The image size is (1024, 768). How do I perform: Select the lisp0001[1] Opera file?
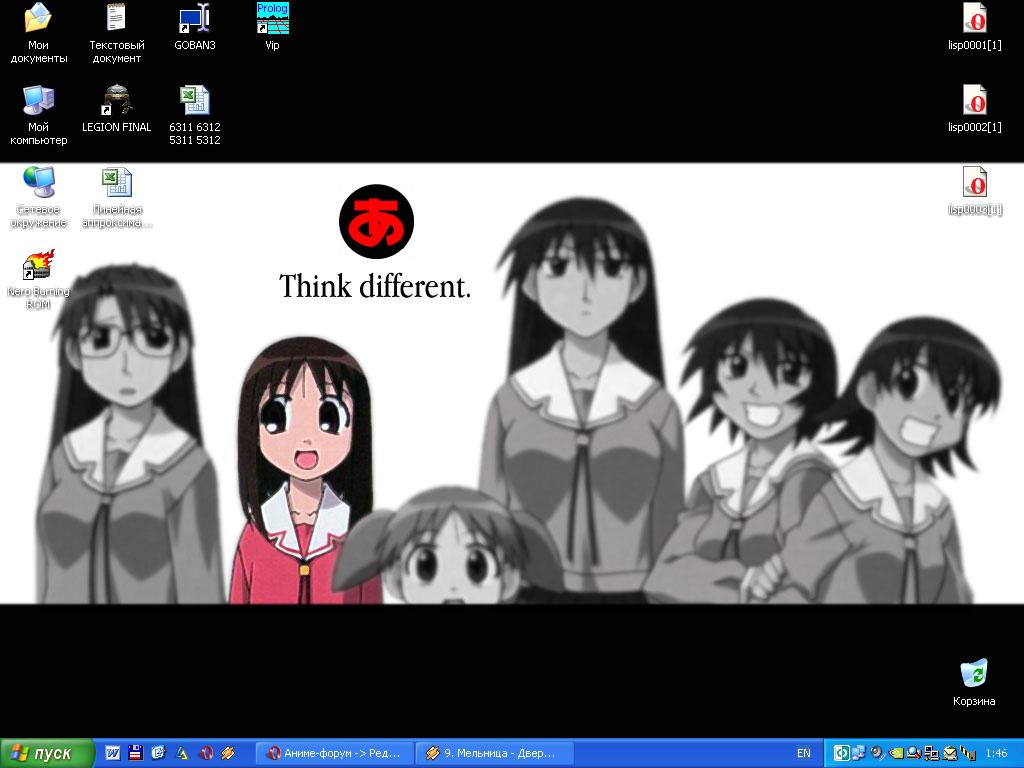(974, 26)
